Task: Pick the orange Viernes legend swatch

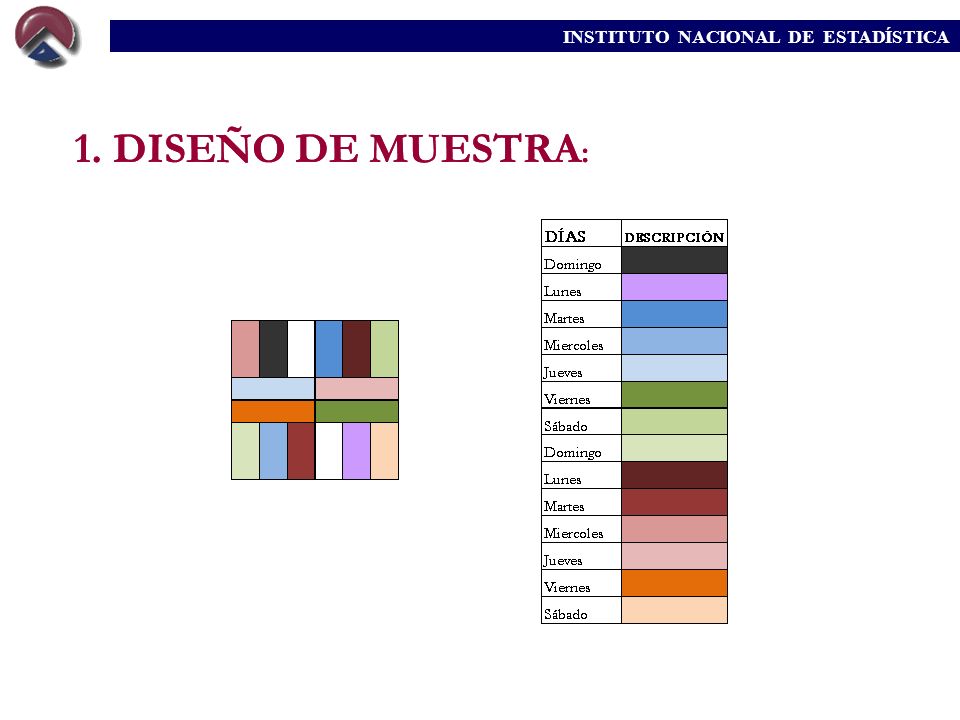Action: coord(674,583)
